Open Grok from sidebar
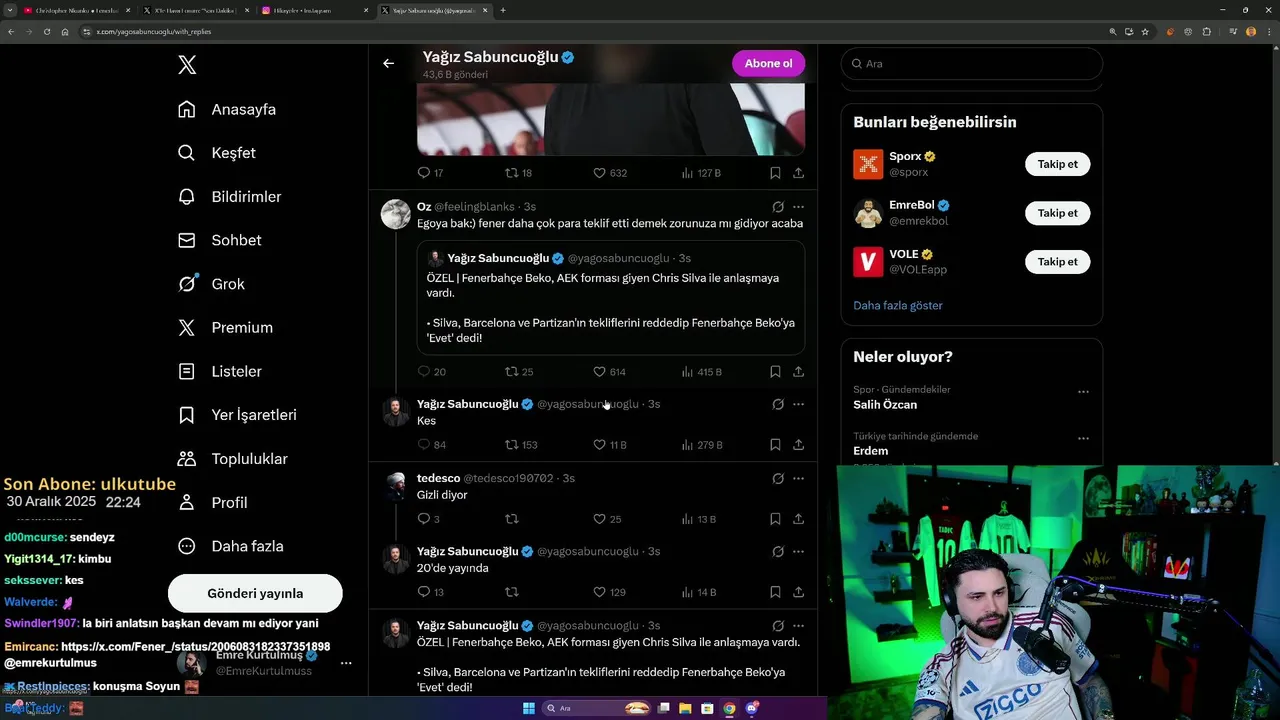The image size is (1280, 720). coord(211,284)
